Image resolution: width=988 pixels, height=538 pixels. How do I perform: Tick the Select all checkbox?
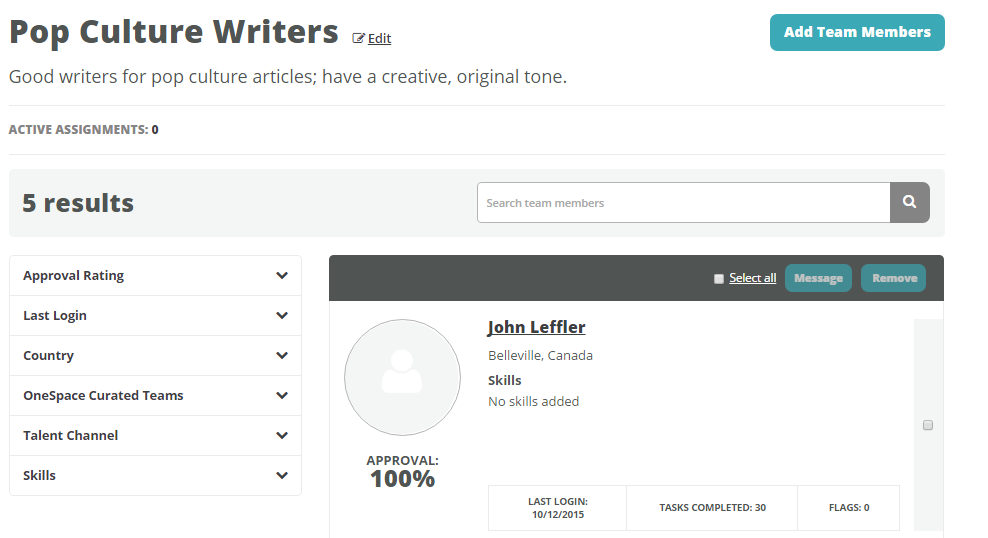pyautogui.click(x=718, y=278)
